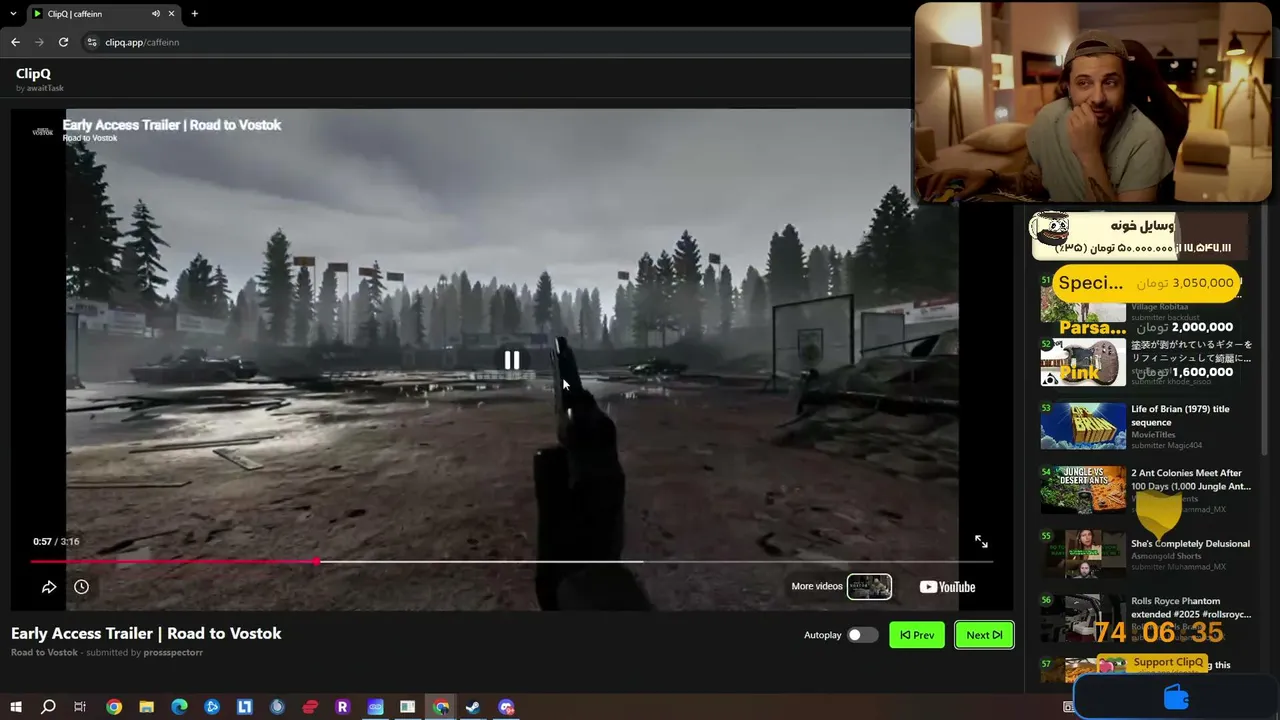Open the More videos thumbnail
The width and height of the screenshot is (1280, 720).
point(869,586)
